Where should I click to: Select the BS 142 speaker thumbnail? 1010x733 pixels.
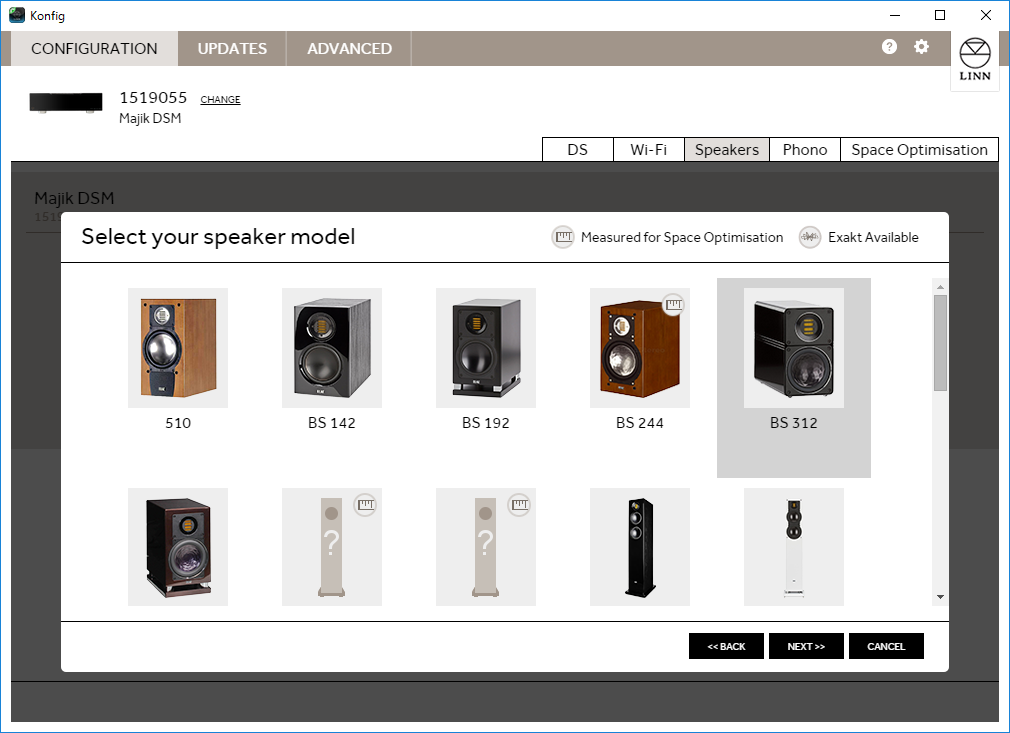pos(332,348)
